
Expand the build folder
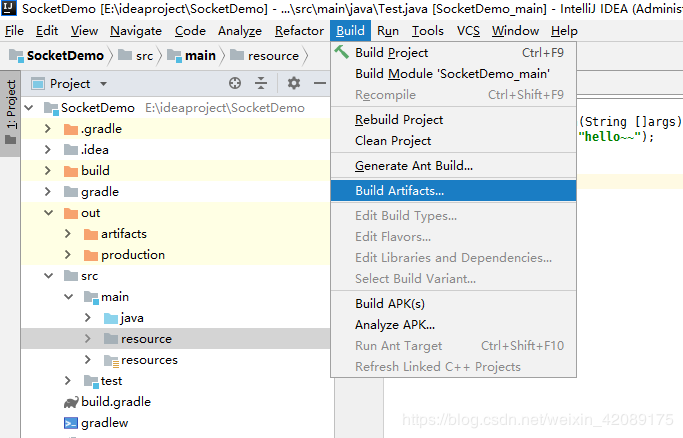(x=48, y=171)
